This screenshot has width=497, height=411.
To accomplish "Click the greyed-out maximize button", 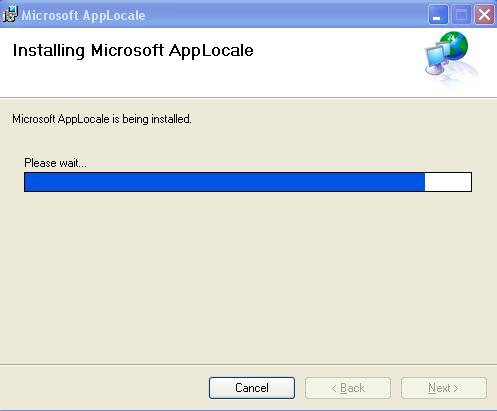I will click(461, 15).
